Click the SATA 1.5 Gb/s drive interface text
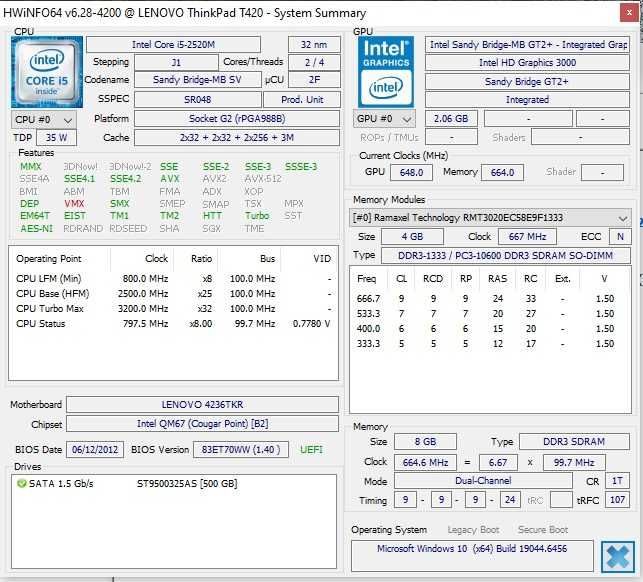Image resolution: width=643 pixels, height=582 pixels. pyautogui.click(x=61, y=484)
